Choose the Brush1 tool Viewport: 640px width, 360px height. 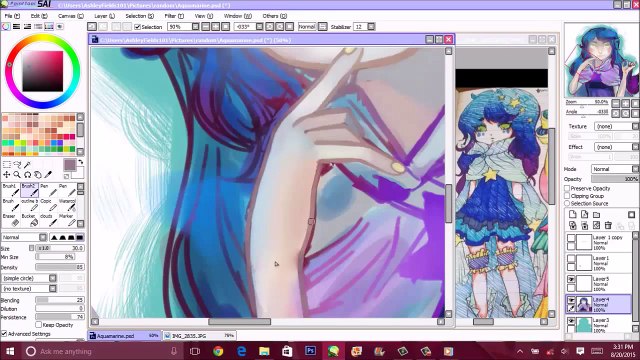(10, 190)
